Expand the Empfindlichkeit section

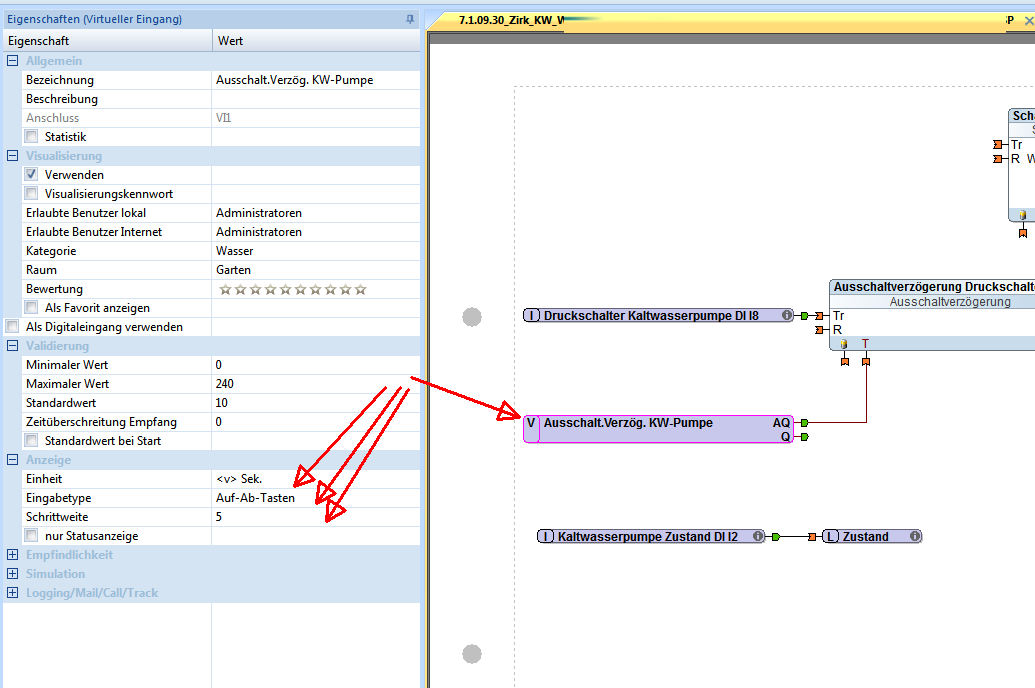tap(12, 555)
